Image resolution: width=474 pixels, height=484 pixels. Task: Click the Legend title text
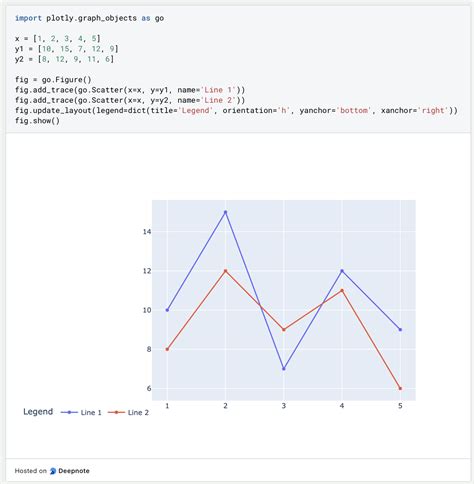(x=38, y=412)
